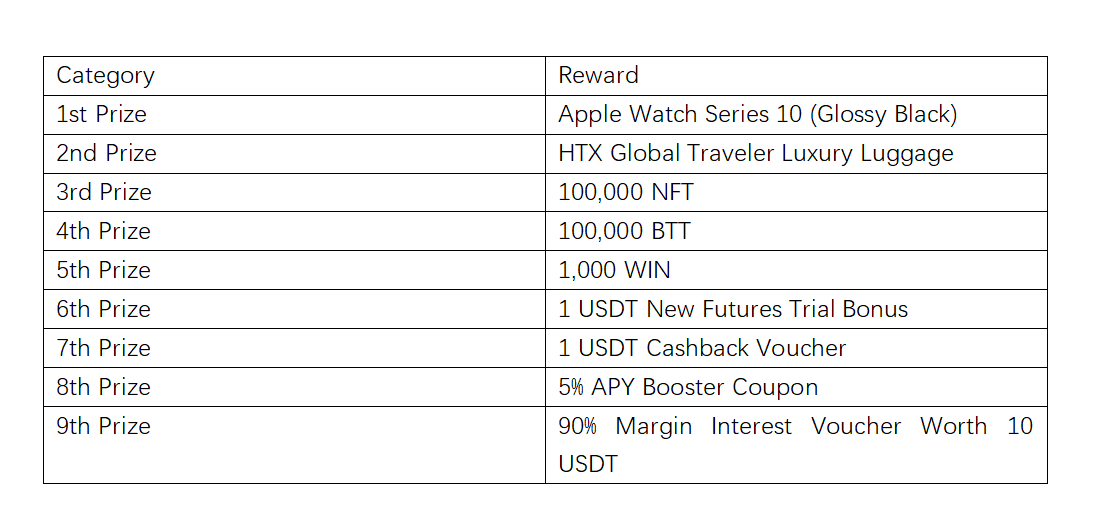This screenshot has height=513, width=1101.
Task: Select the 7th Prize cell
Action: coord(104,349)
